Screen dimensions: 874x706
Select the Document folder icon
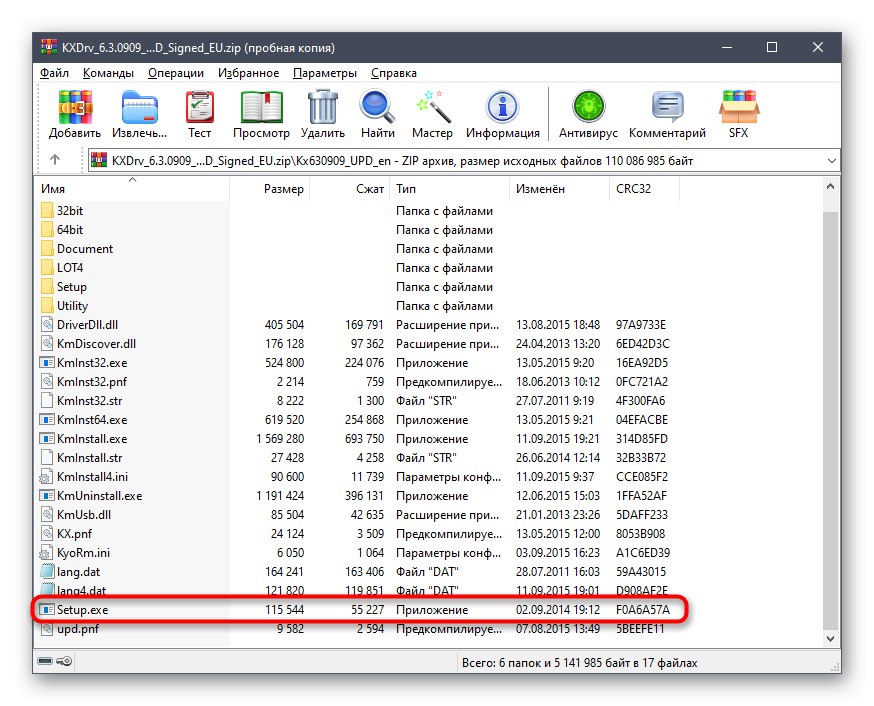47,249
